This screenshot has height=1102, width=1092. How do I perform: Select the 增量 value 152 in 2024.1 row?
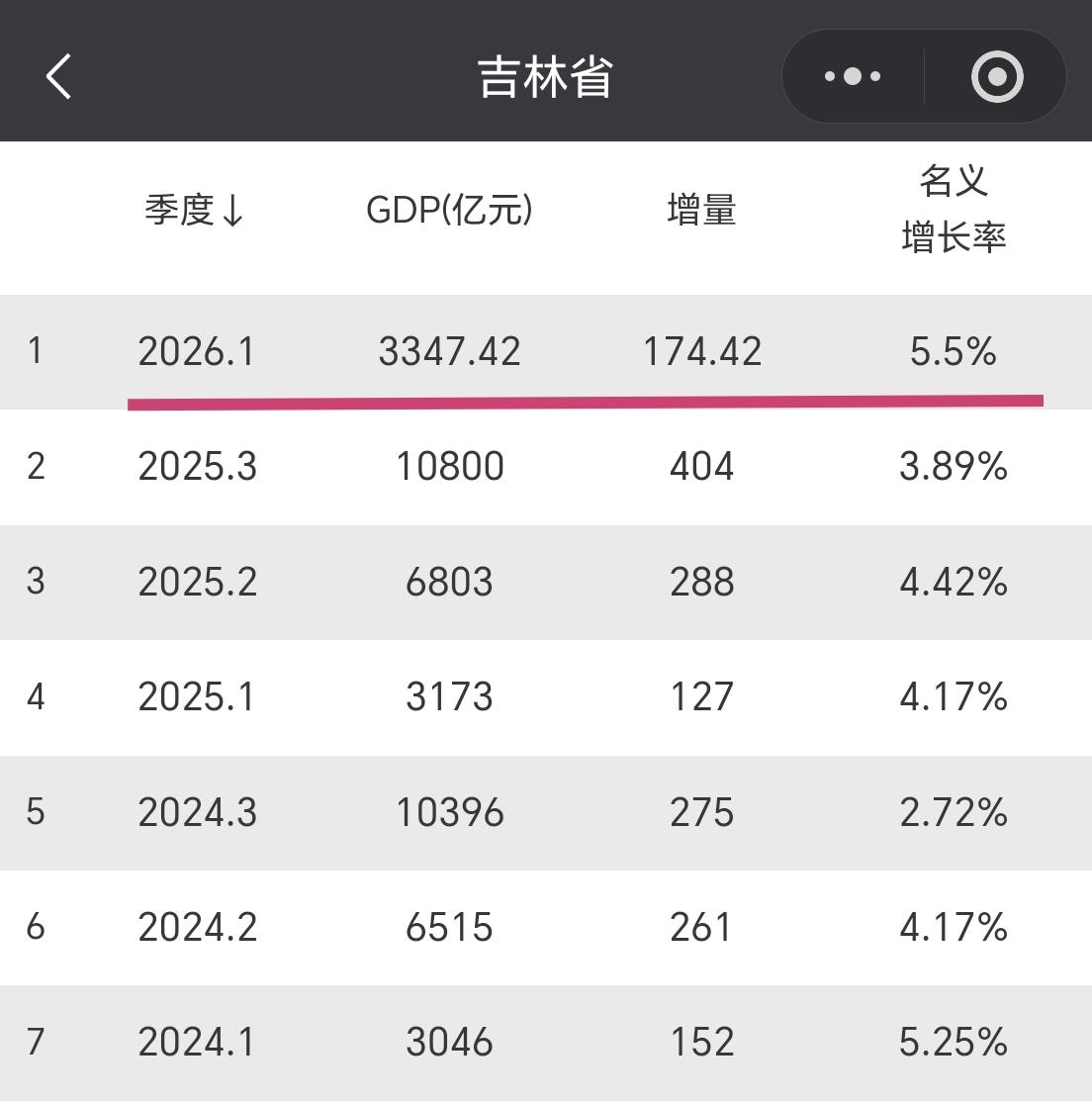(700, 1041)
